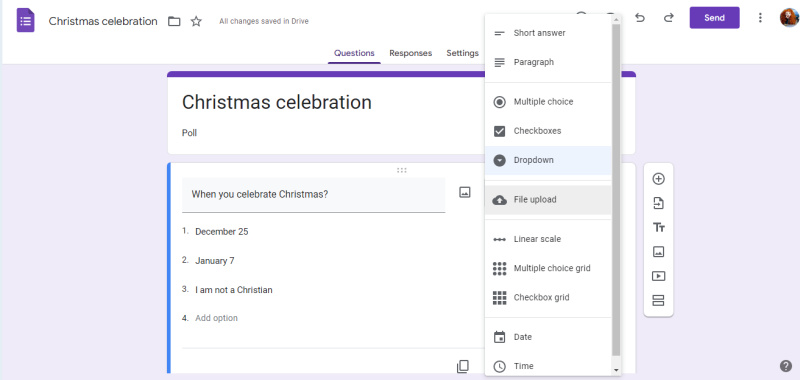
Task: Click the Date calendar icon
Action: click(499, 337)
